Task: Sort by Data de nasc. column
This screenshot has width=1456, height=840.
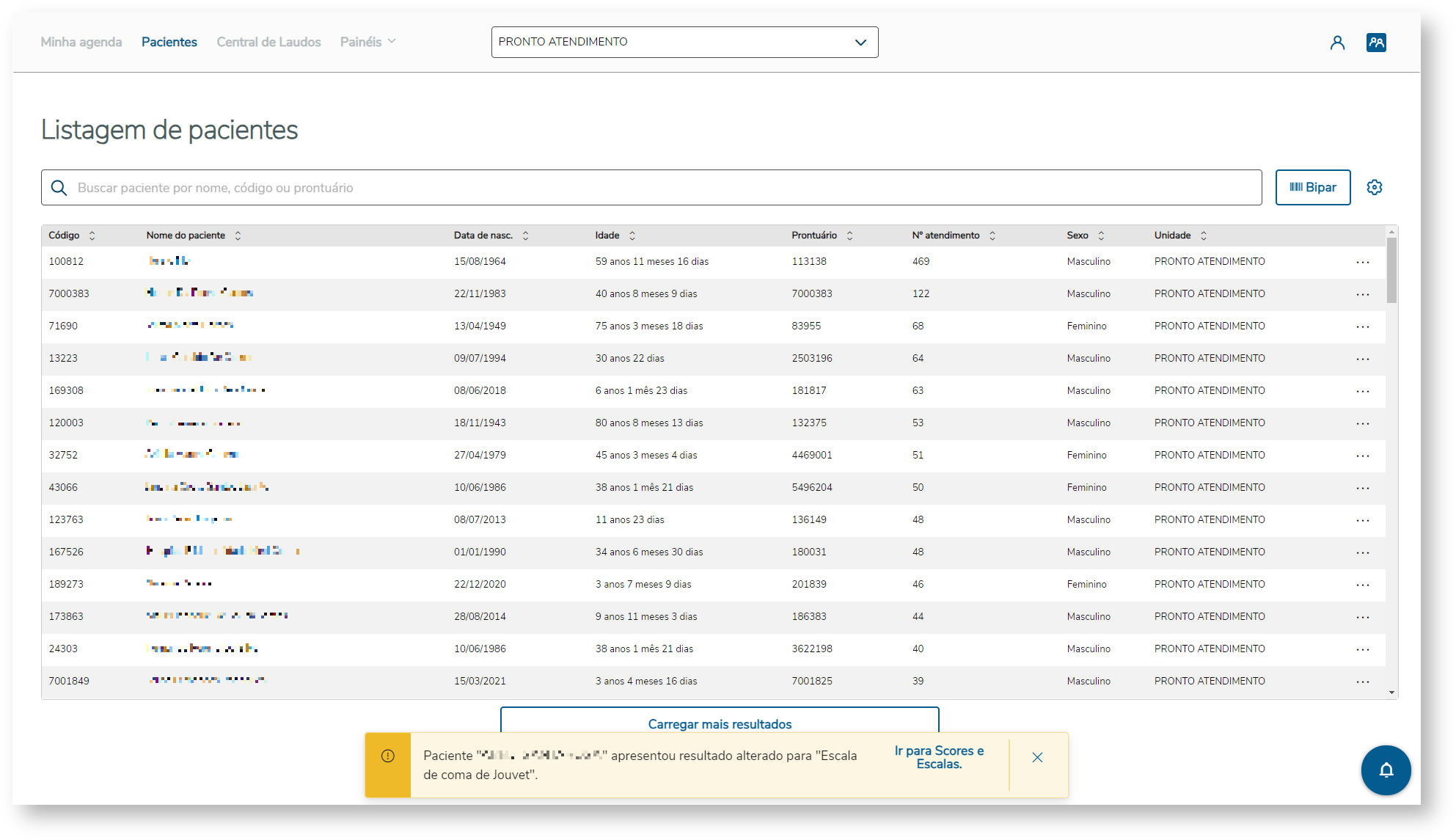Action: point(525,235)
